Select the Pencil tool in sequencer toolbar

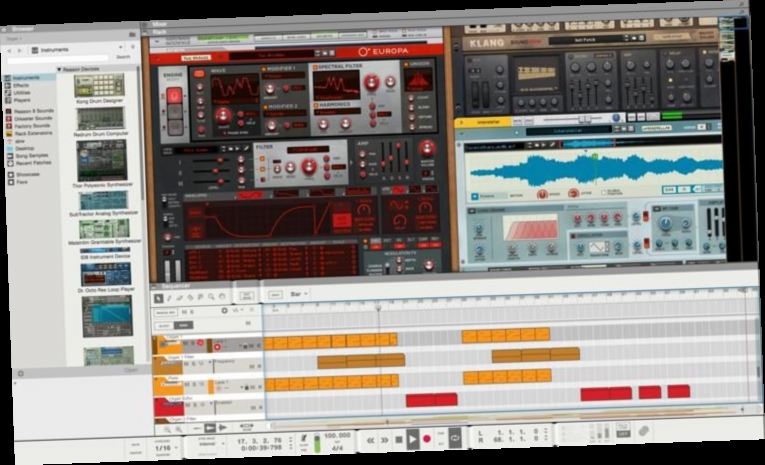[169, 297]
